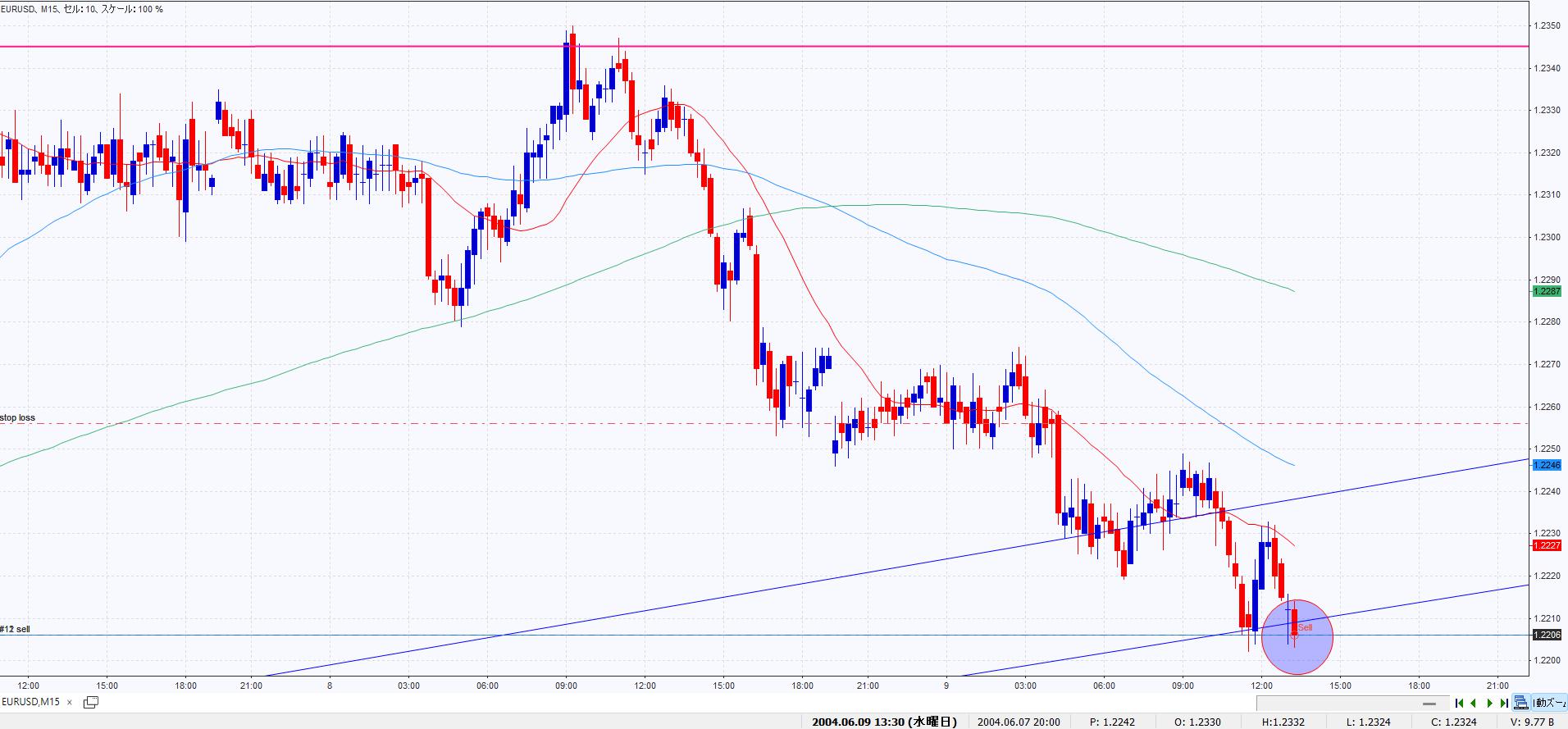Step chart forward with right green arrow

point(1489,703)
